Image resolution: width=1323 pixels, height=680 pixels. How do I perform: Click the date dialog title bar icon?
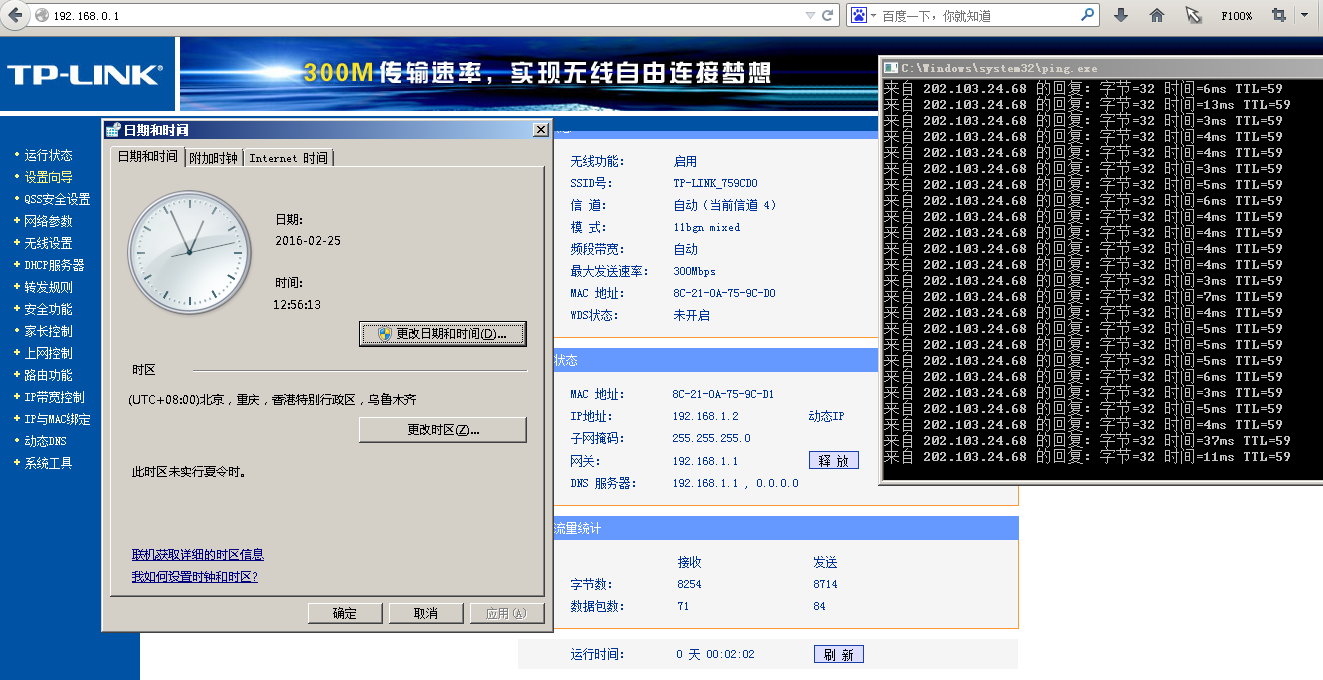(113, 130)
